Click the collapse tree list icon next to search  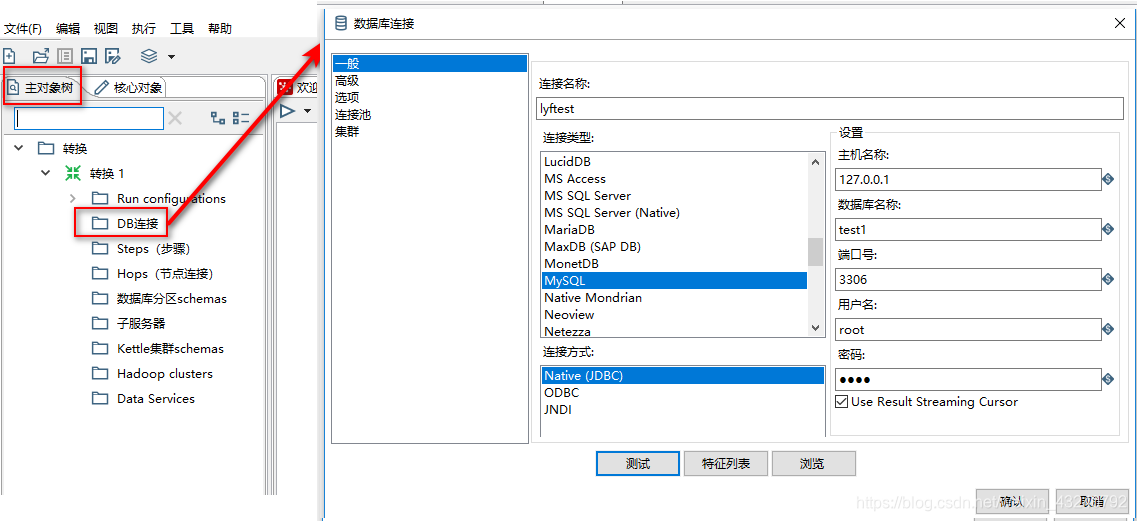point(241,118)
